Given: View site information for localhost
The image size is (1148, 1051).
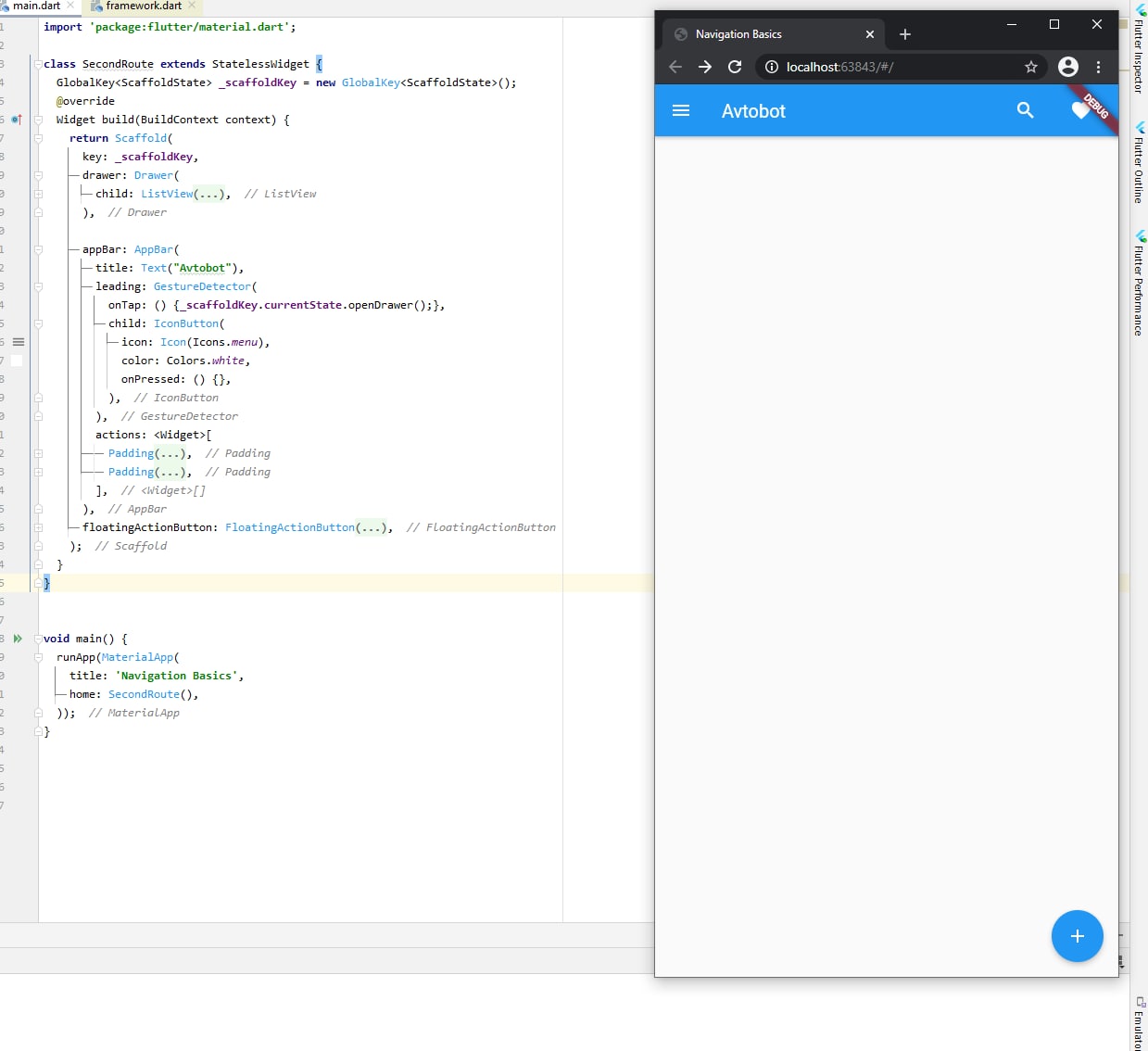Looking at the screenshot, I should pos(772,67).
